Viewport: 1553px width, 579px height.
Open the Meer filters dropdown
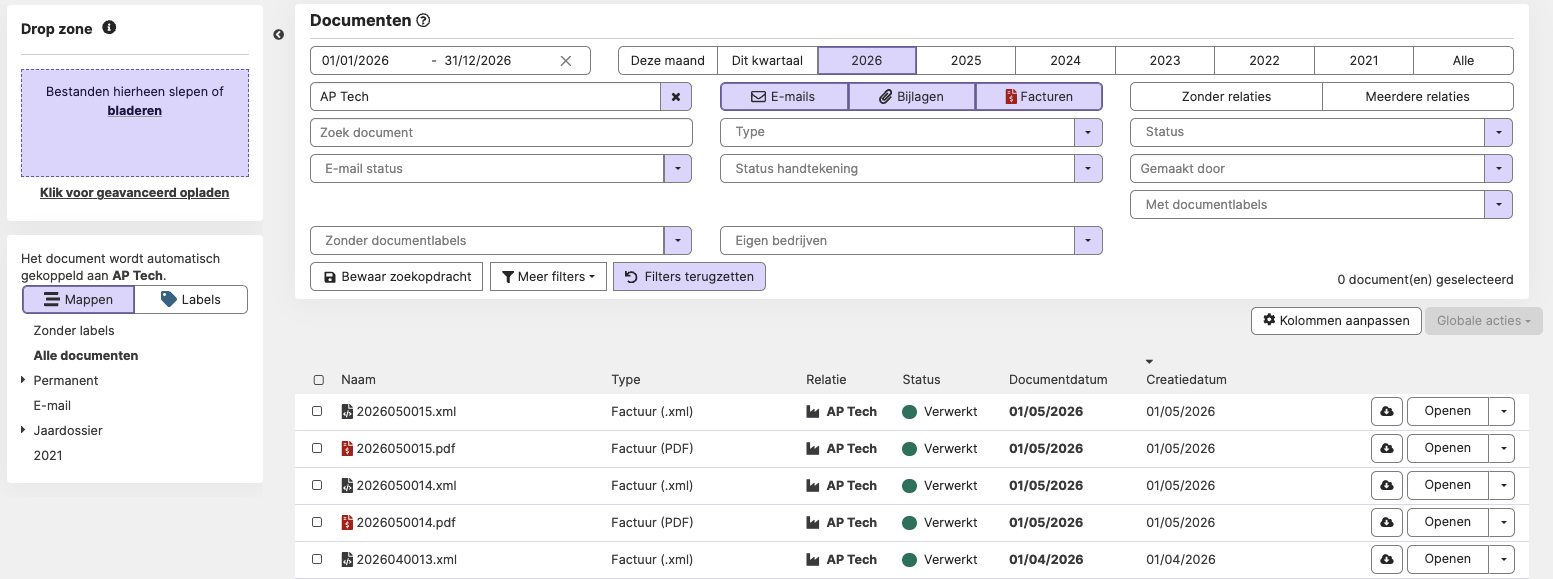point(548,277)
